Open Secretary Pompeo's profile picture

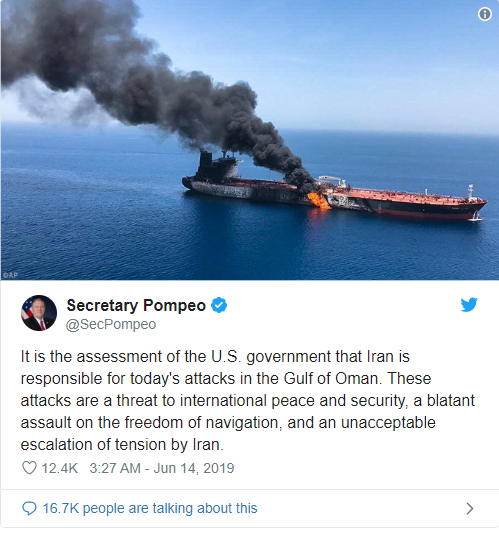click(x=39, y=313)
